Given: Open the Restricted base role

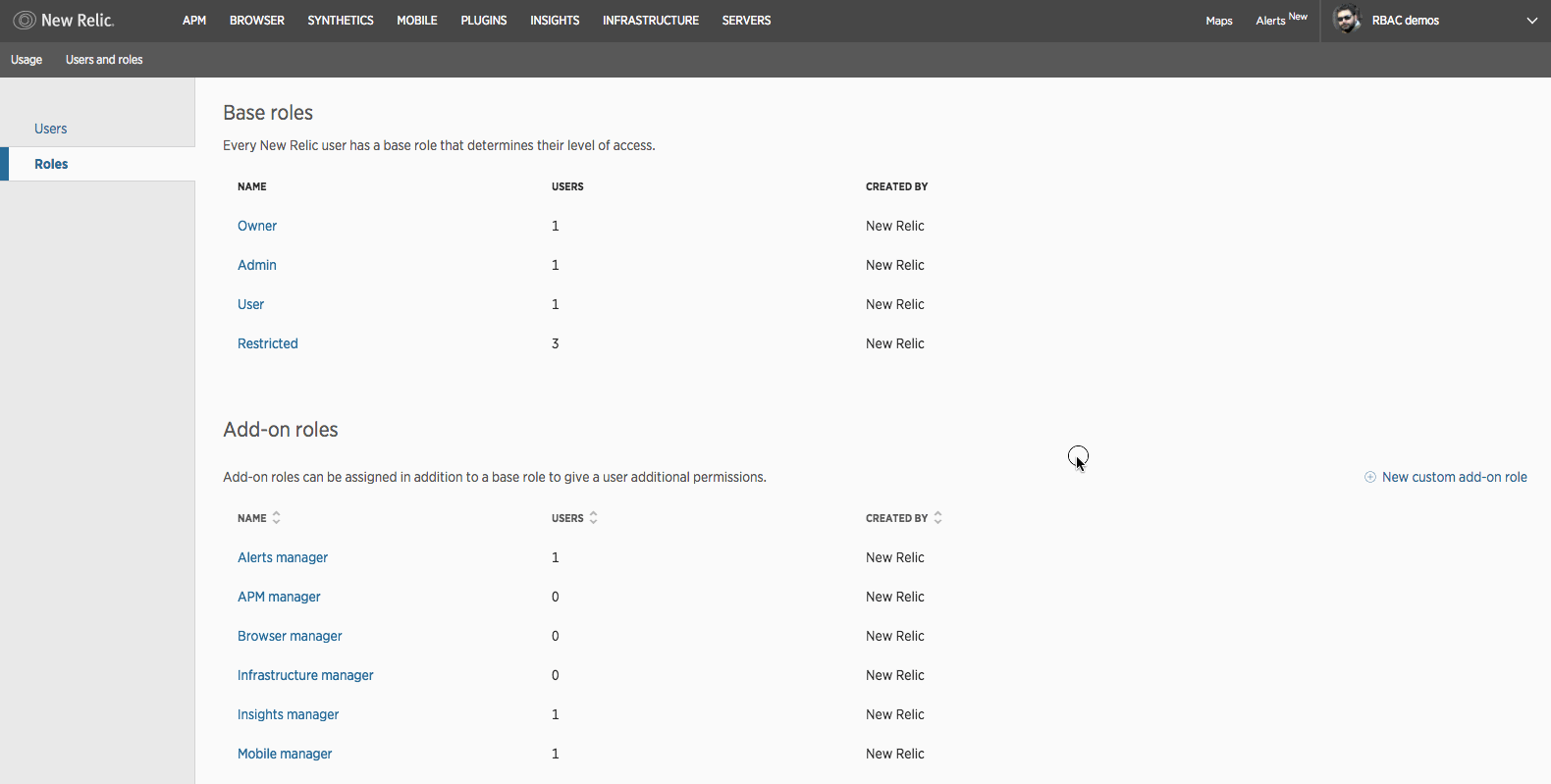Looking at the screenshot, I should tap(268, 343).
